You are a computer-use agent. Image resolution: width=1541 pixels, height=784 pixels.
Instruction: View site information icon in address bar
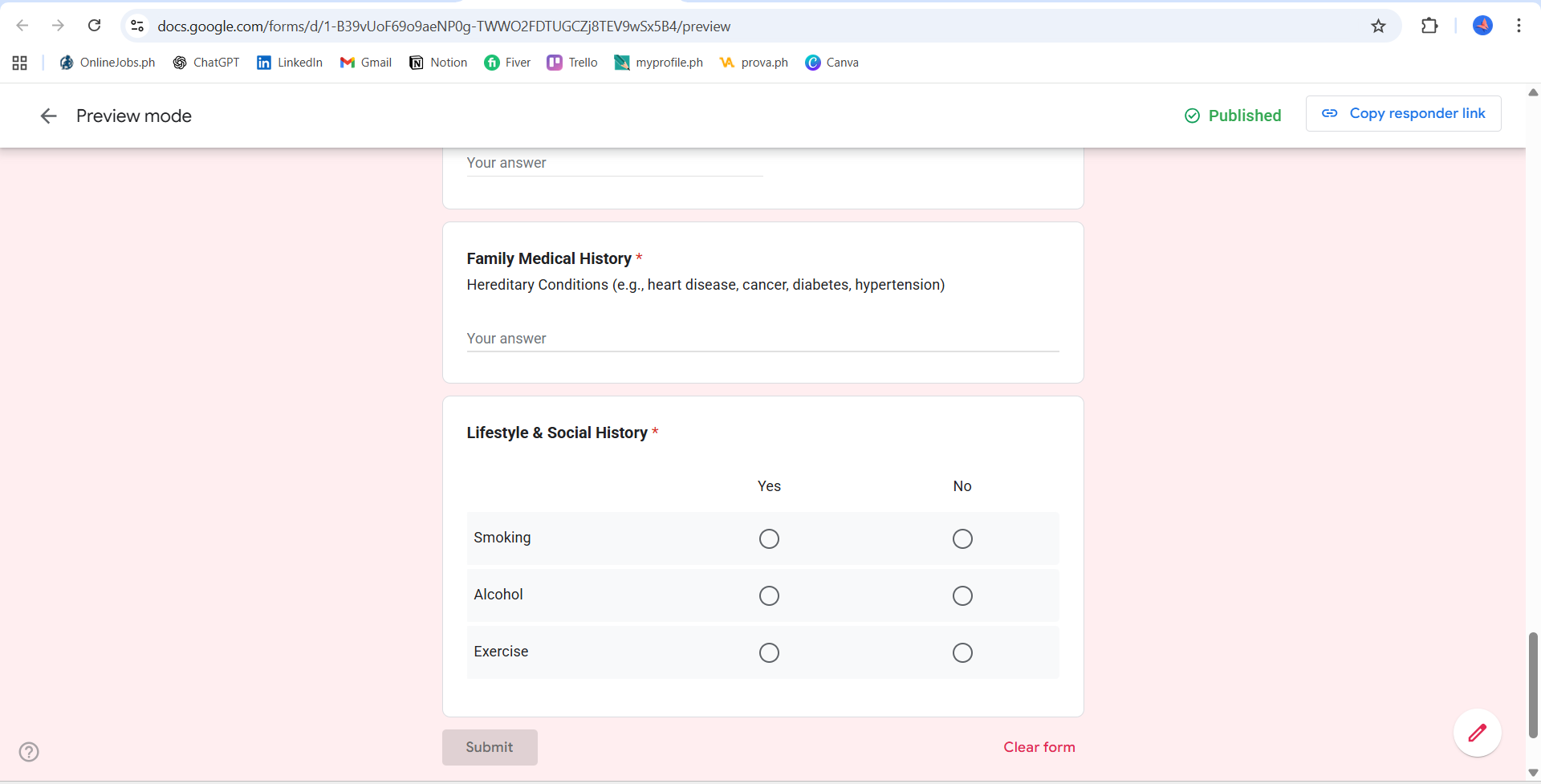tap(137, 26)
